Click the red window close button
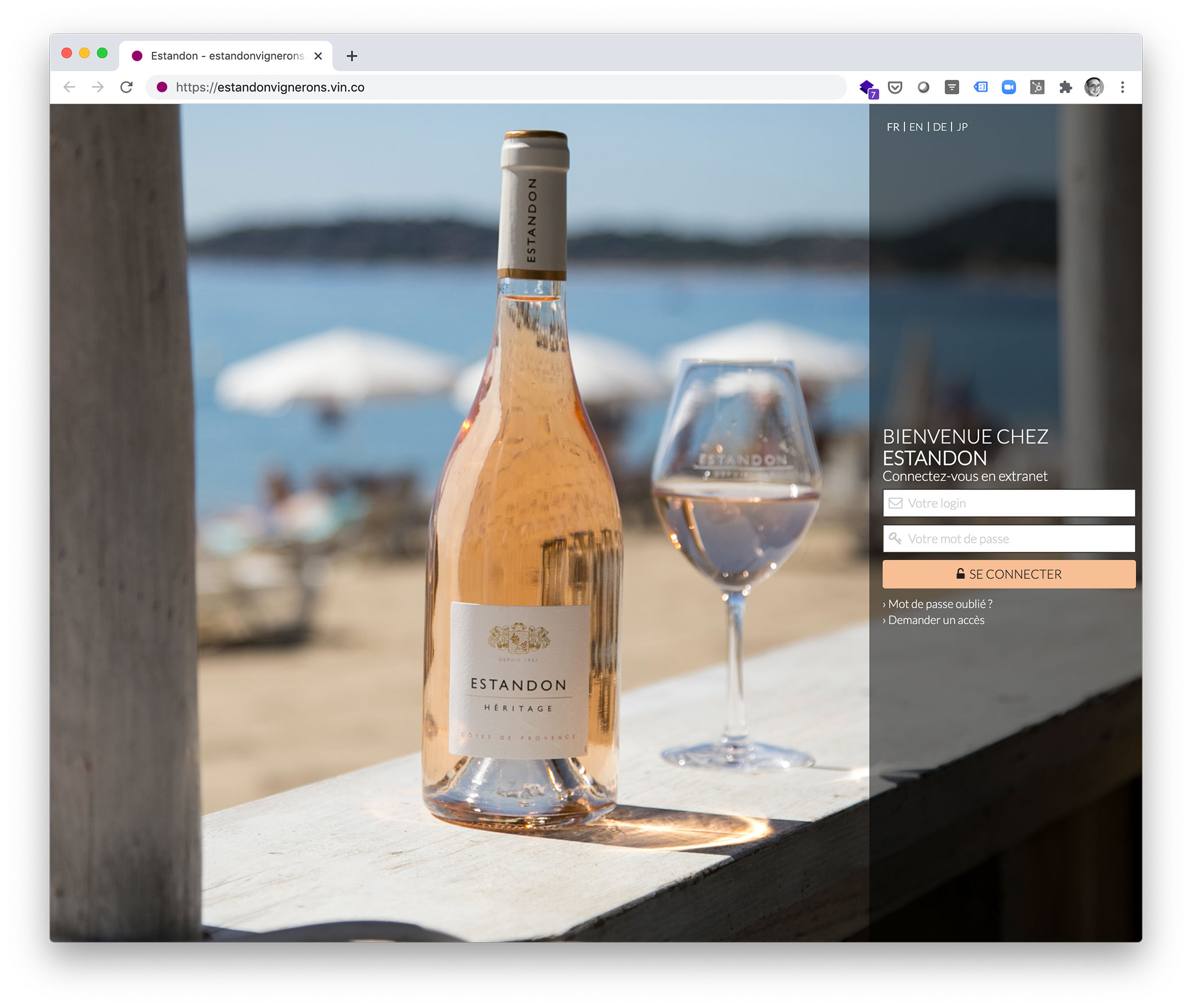This screenshot has width=1192, height=1008. click(66, 53)
